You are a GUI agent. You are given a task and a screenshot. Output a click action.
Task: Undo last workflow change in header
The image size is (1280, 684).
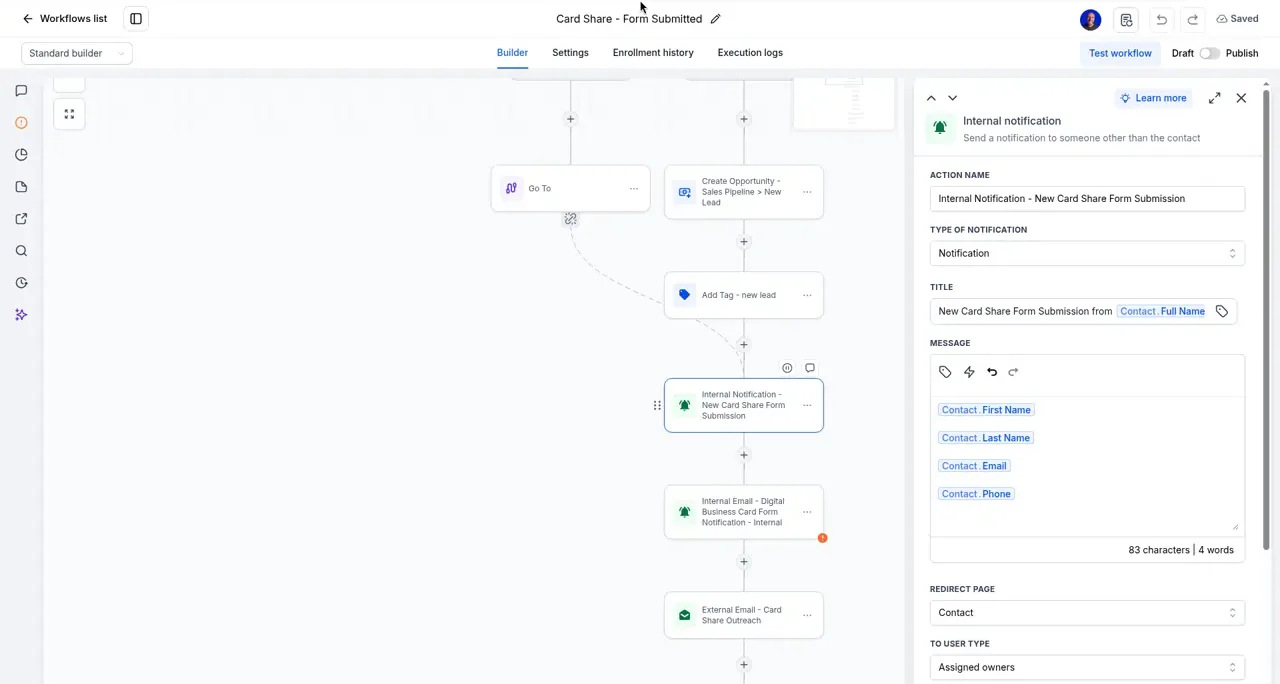1161,19
